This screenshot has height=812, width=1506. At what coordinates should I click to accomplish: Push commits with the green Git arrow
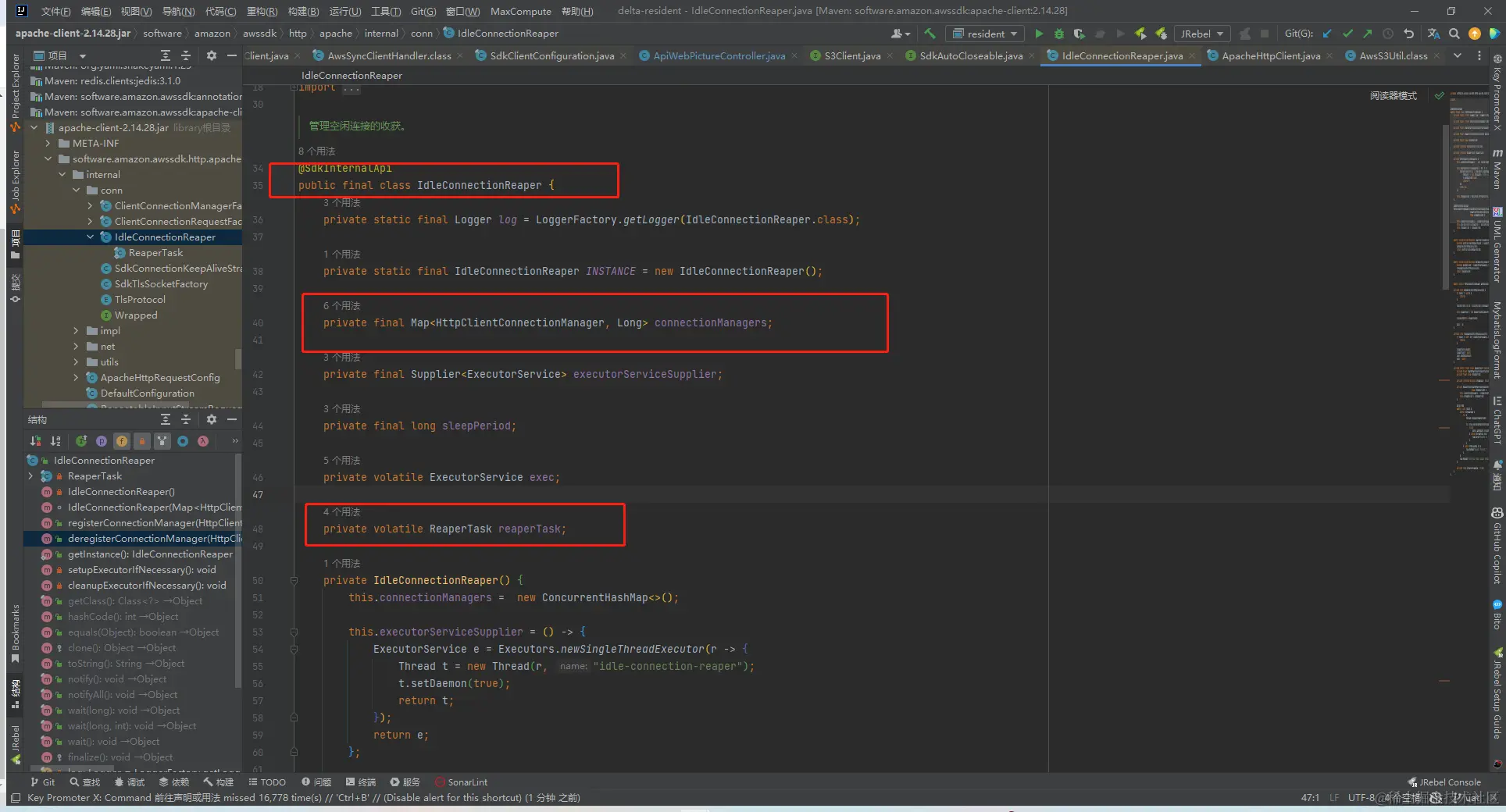click(x=1368, y=34)
